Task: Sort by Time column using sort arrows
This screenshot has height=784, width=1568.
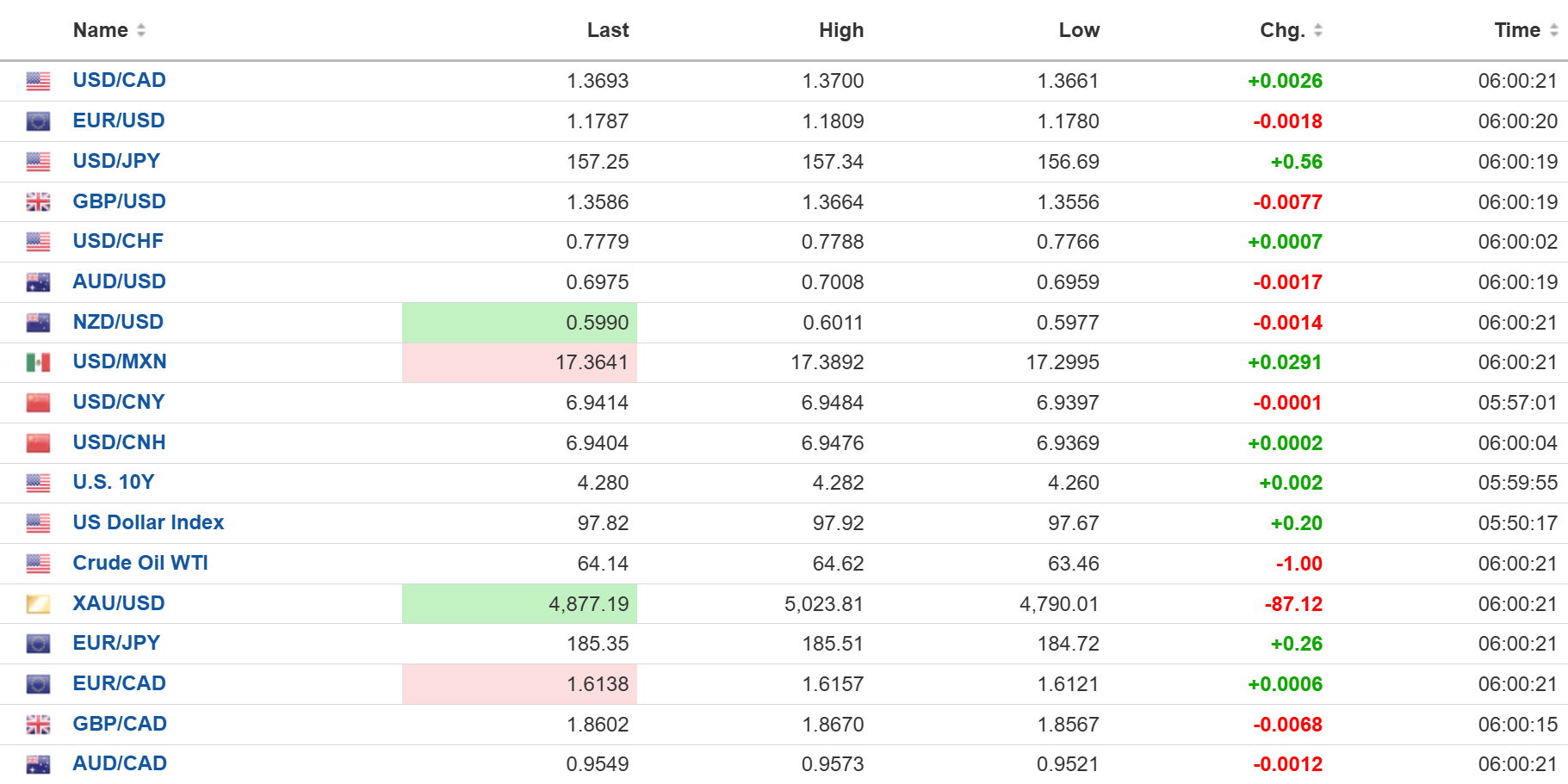Action: tap(1553, 30)
